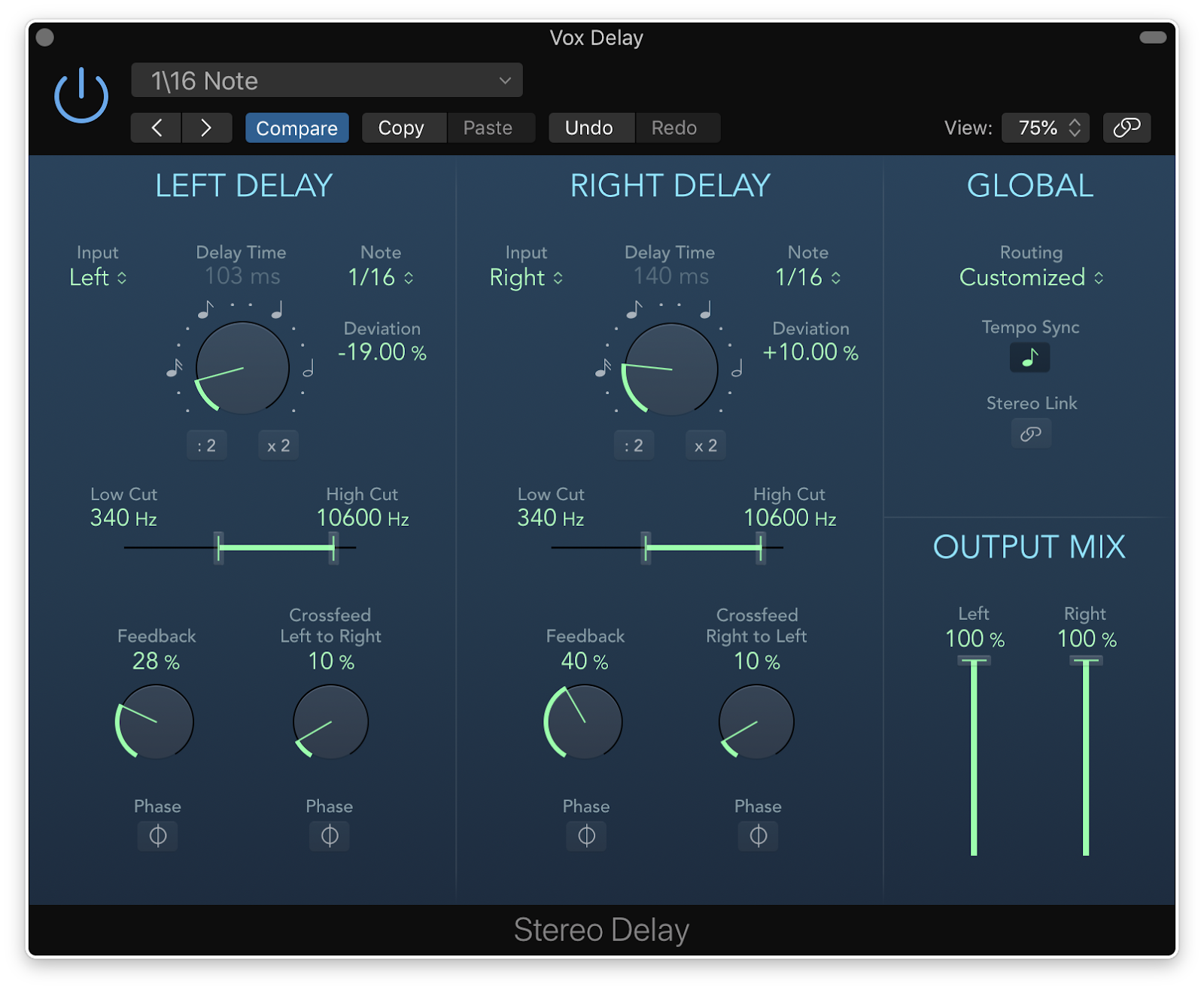The width and height of the screenshot is (1204, 990).
Task: Click Left Delay High Cut 10600 Hz value
Action: click(363, 518)
